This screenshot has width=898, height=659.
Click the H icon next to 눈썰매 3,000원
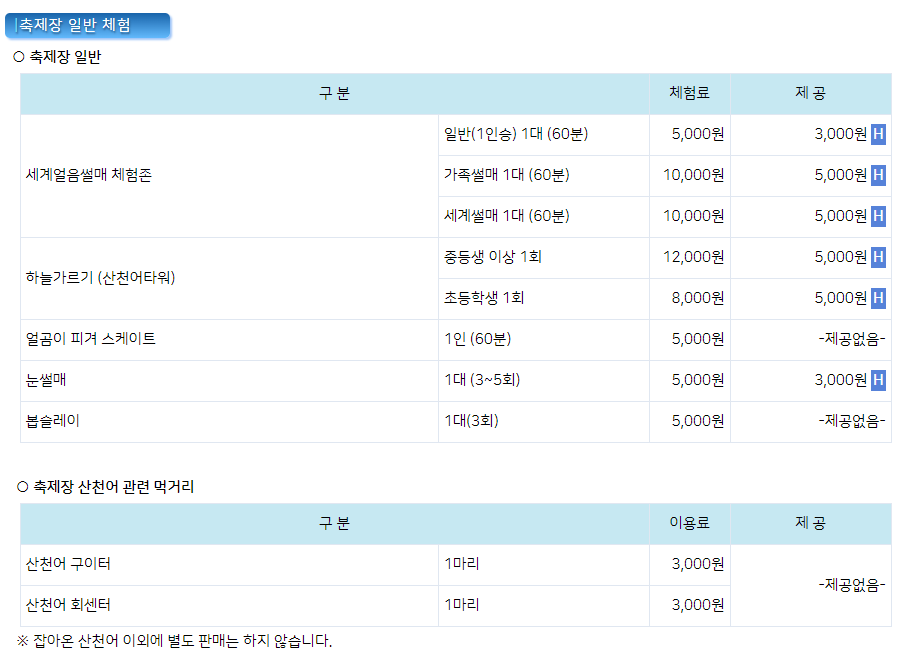pos(878,381)
